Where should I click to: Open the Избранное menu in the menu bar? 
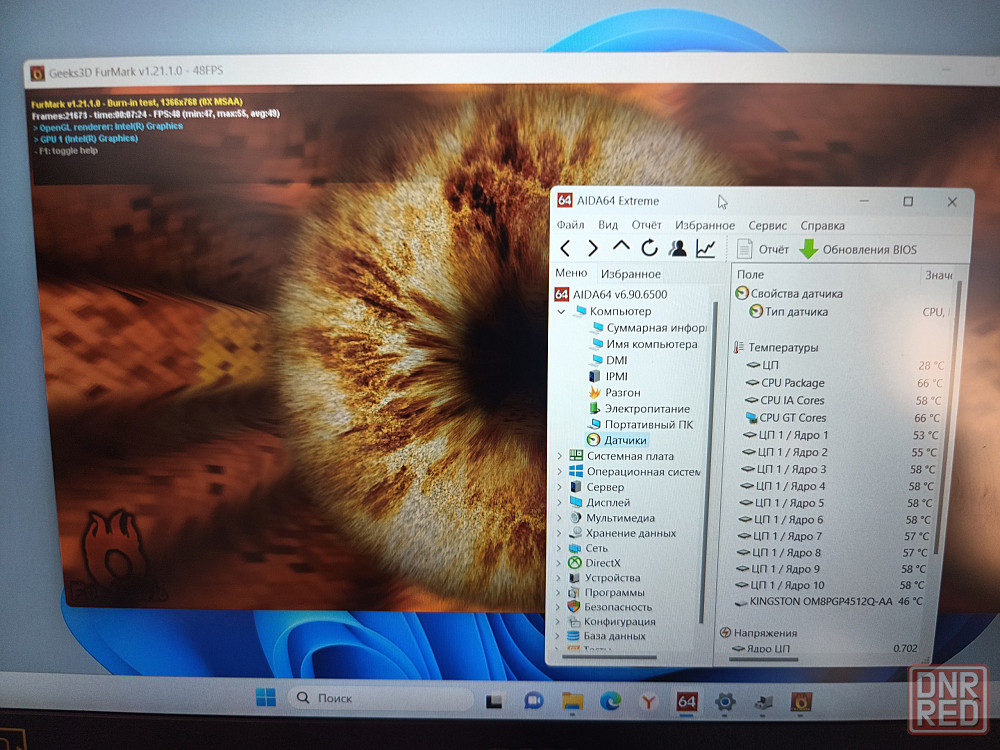[x=705, y=226]
